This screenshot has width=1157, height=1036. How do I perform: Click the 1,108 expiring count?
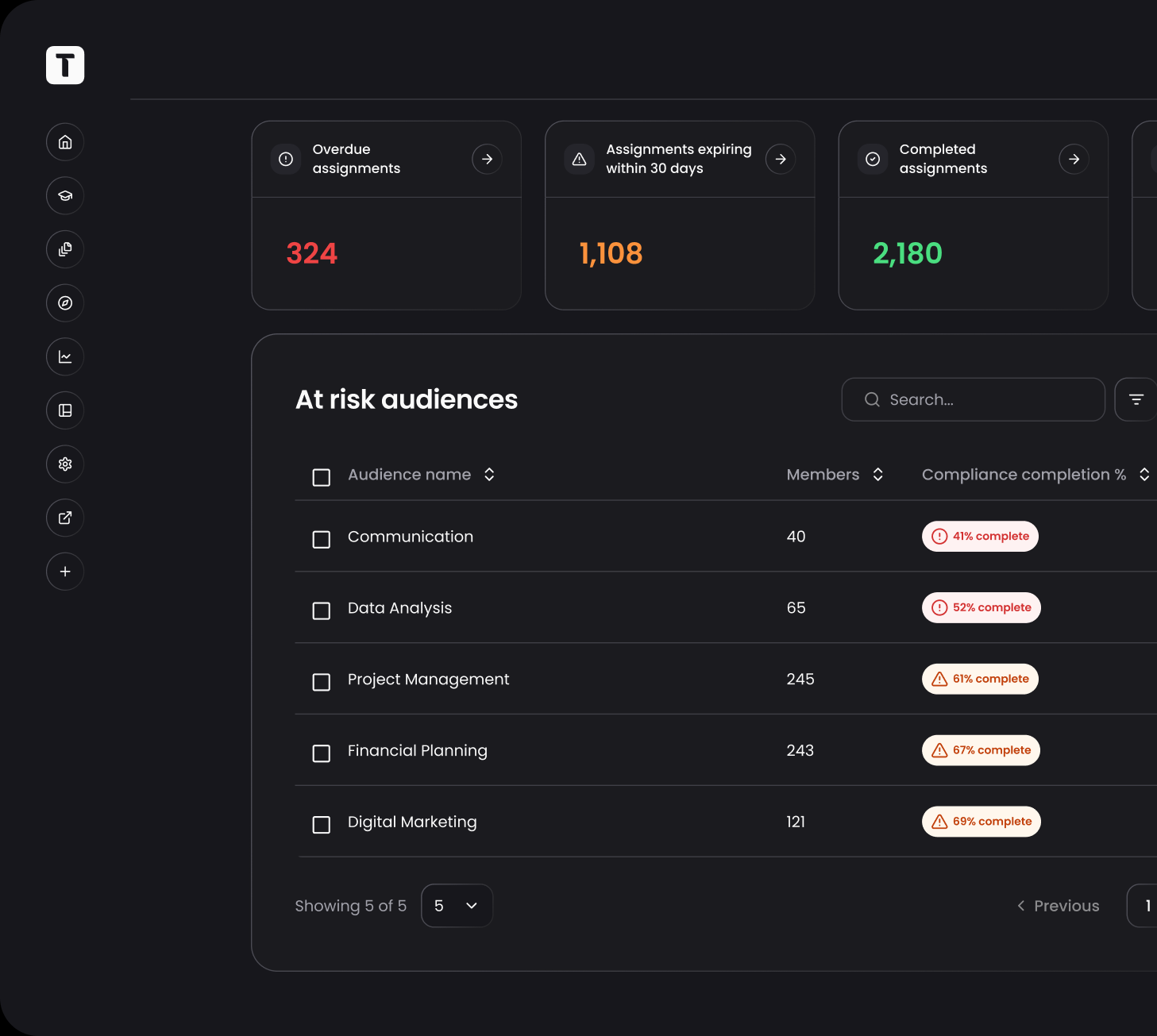(x=611, y=253)
